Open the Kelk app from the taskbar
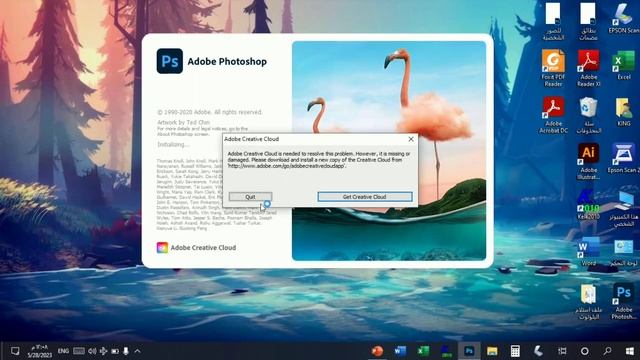 click(x=446, y=351)
